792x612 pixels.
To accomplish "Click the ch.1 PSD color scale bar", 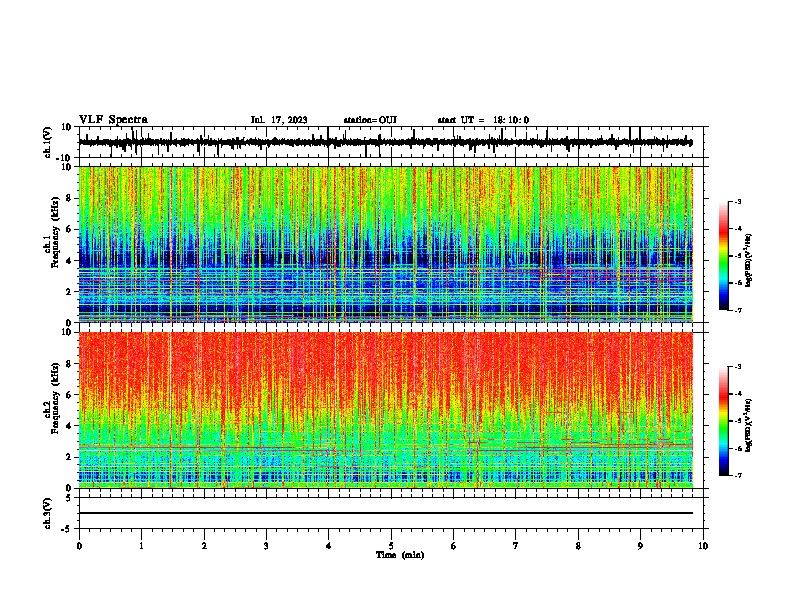I will point(724,256).
